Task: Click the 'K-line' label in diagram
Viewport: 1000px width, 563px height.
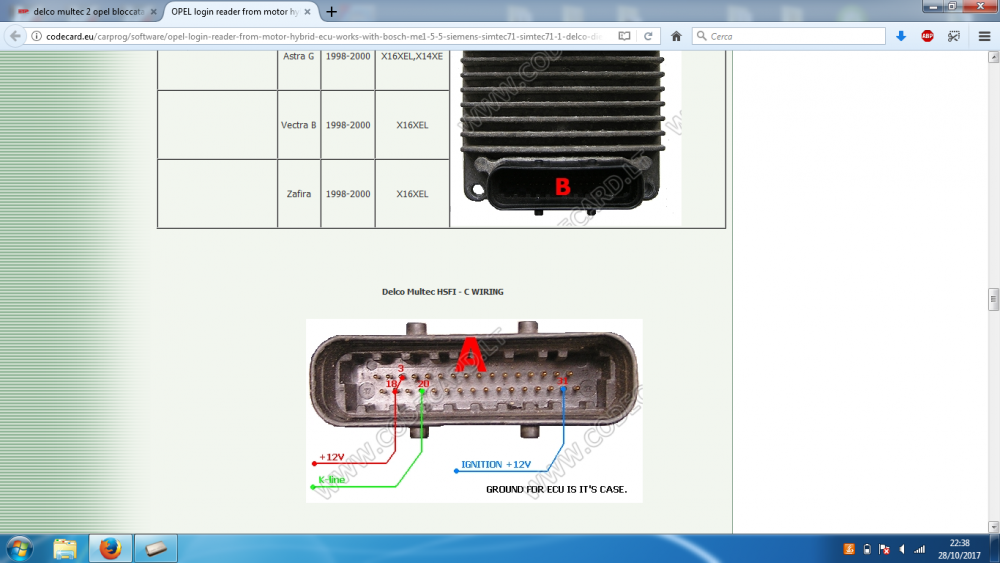Action: pyautogui.click(x=332, y=479)
